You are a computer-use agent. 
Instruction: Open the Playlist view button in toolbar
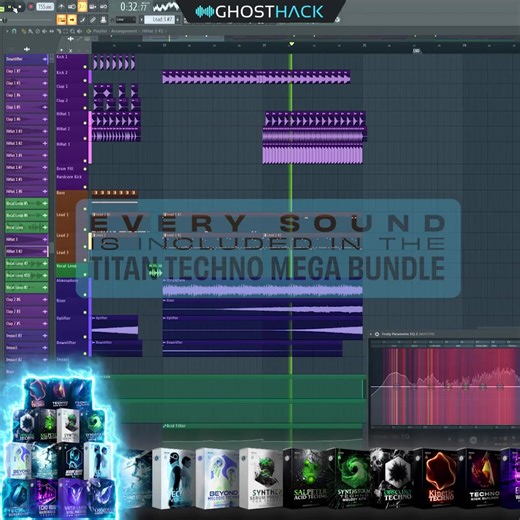pos(61,20)
